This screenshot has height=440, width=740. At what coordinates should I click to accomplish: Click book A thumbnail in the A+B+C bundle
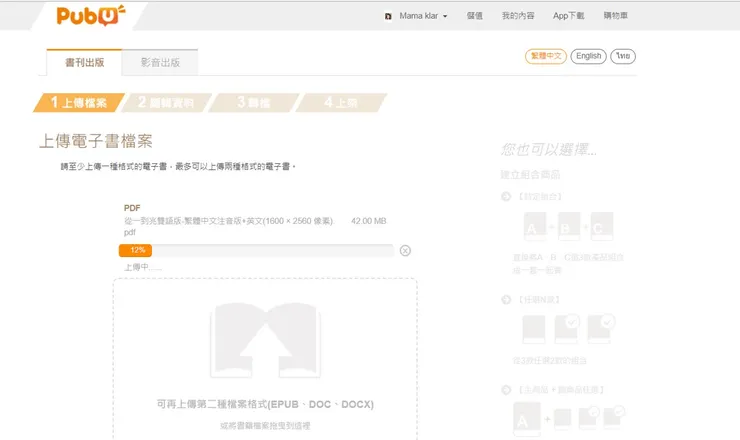click(535, 227)
